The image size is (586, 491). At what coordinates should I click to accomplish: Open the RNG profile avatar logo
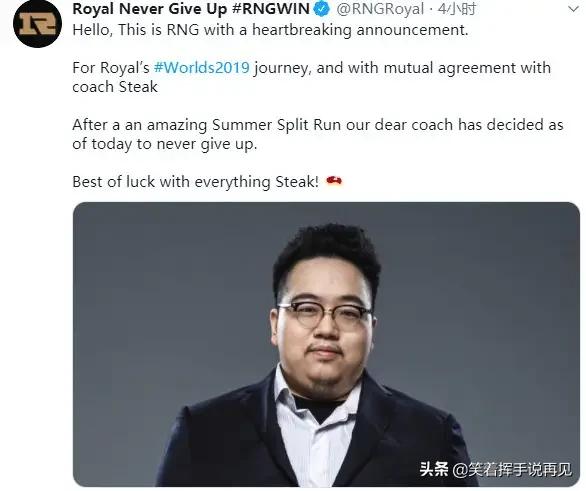[37, 24]
